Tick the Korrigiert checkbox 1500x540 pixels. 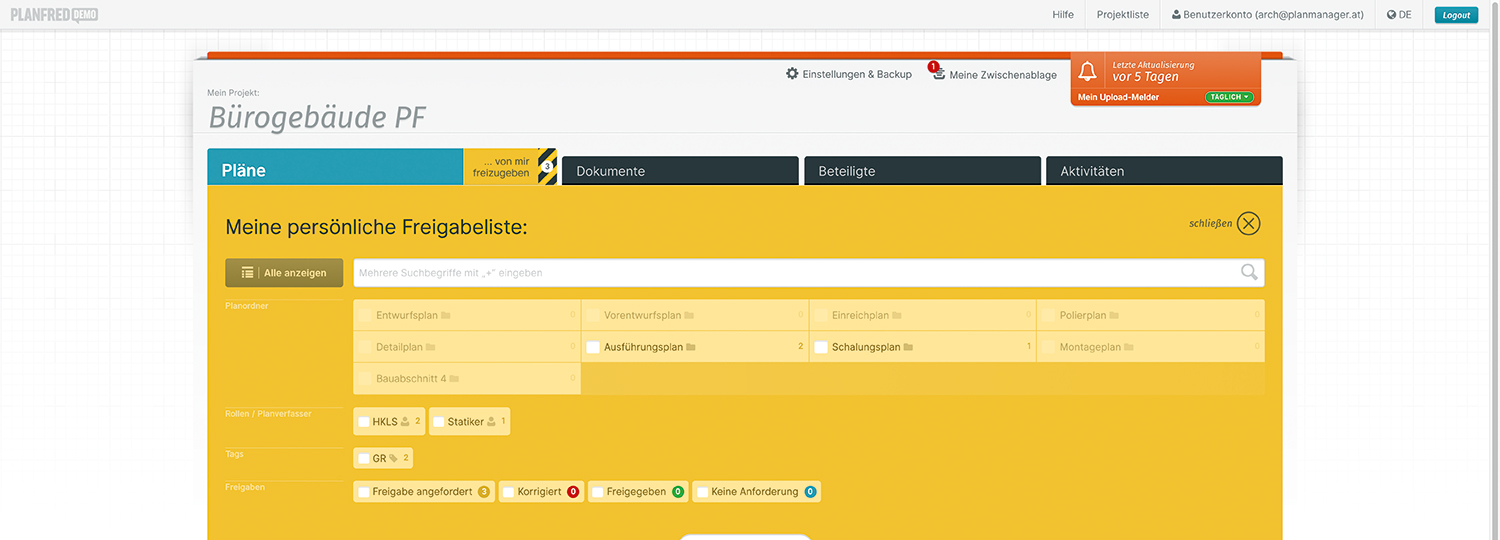click(509, 492)
